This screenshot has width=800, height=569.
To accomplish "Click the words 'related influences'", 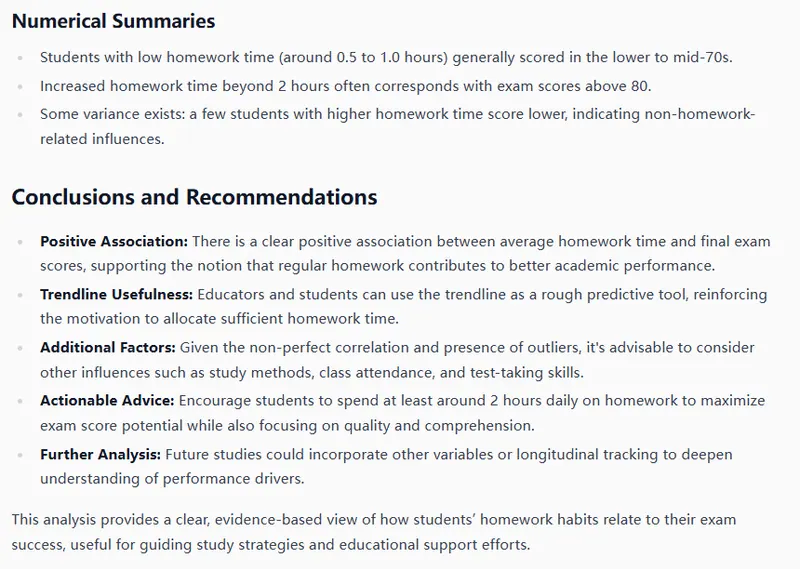I will click(101, 139).
